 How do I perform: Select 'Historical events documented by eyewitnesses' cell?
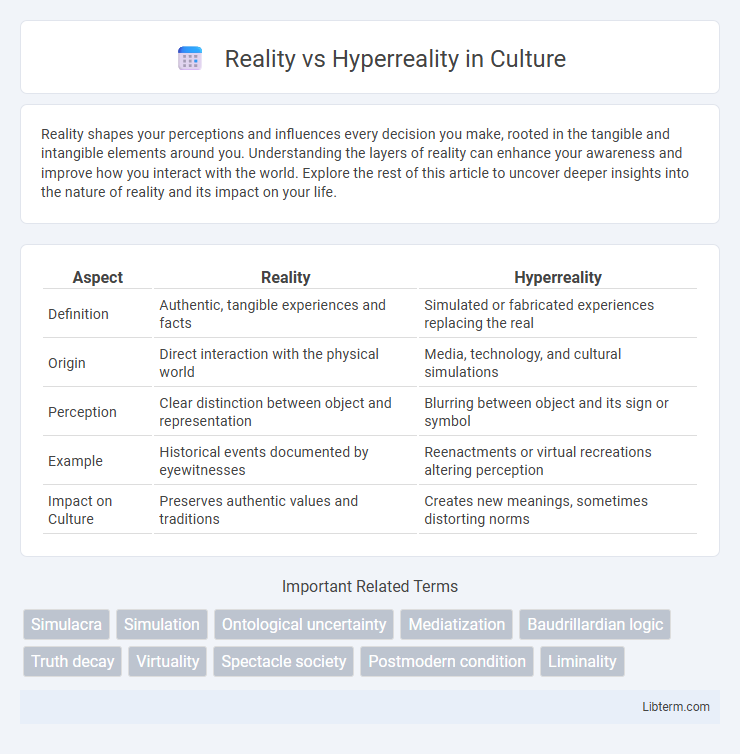click(x=285, y=461)
